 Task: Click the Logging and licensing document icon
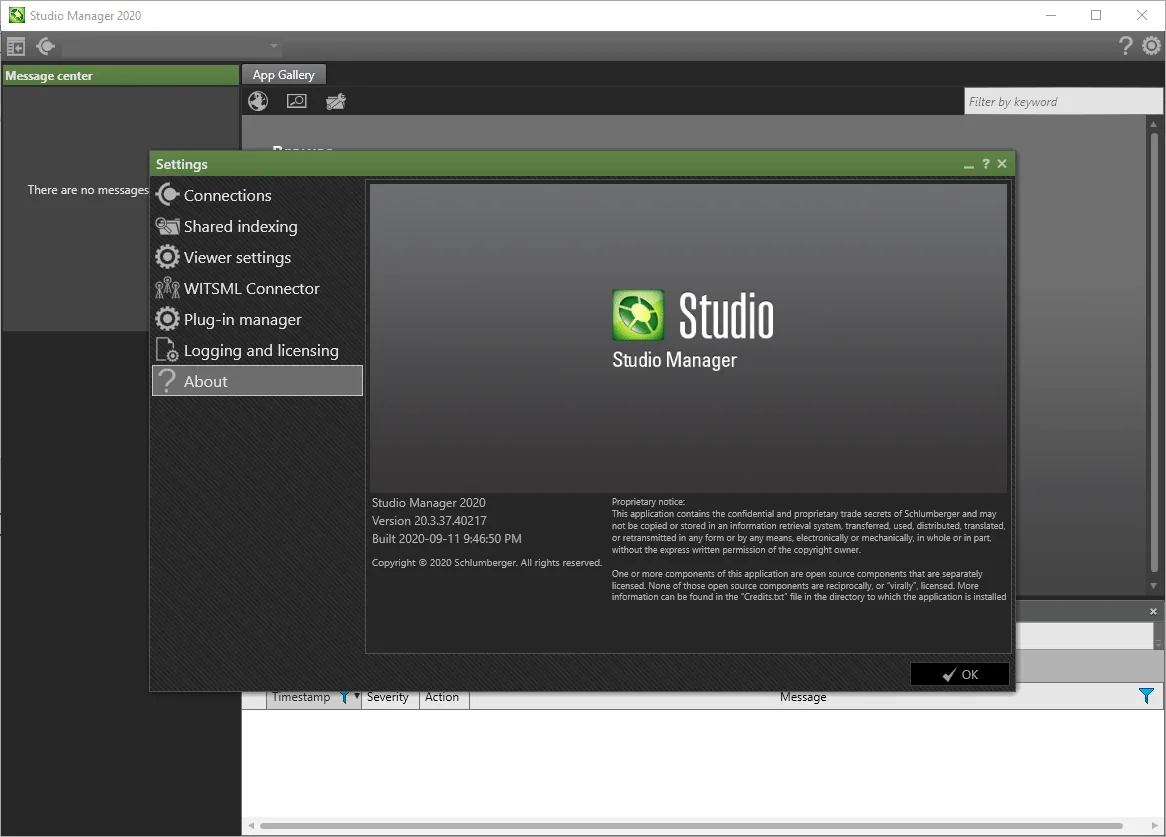[x=167, y=349]
